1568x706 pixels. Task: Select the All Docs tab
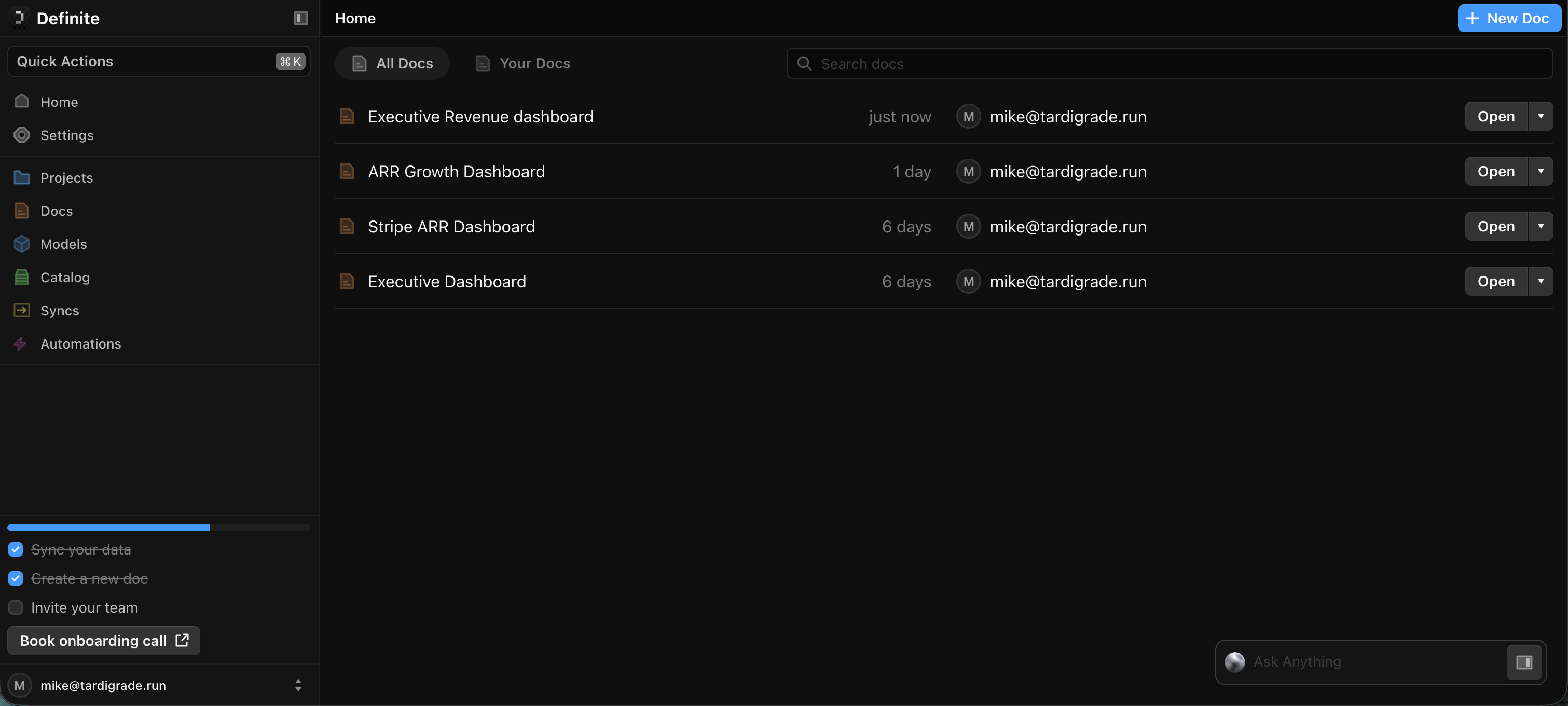(x=392, y=63)
